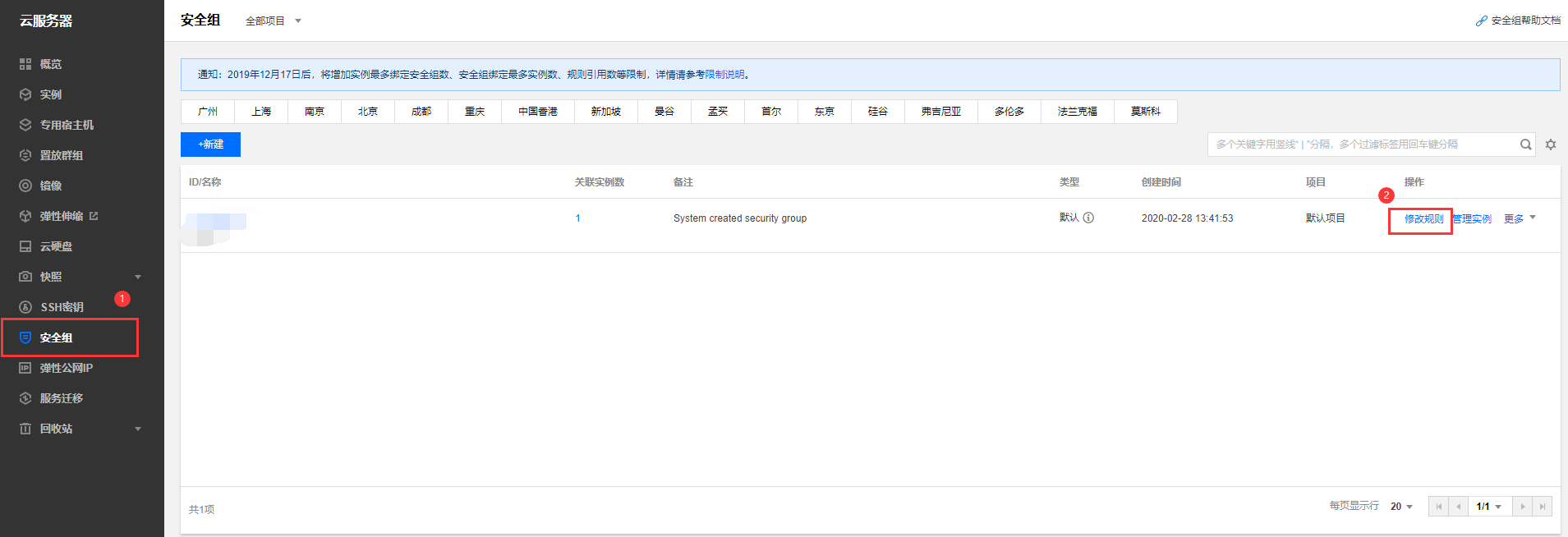Select 东京 region tab
Viewport: 1568px width, 537px height.
(825, 112)
